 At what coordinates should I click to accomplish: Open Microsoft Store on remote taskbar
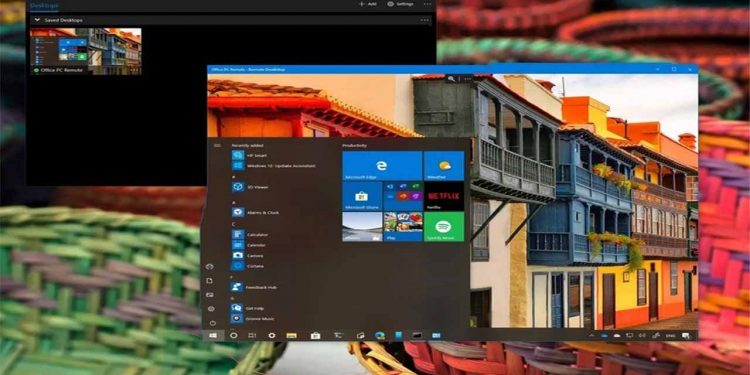click(315, 335)
